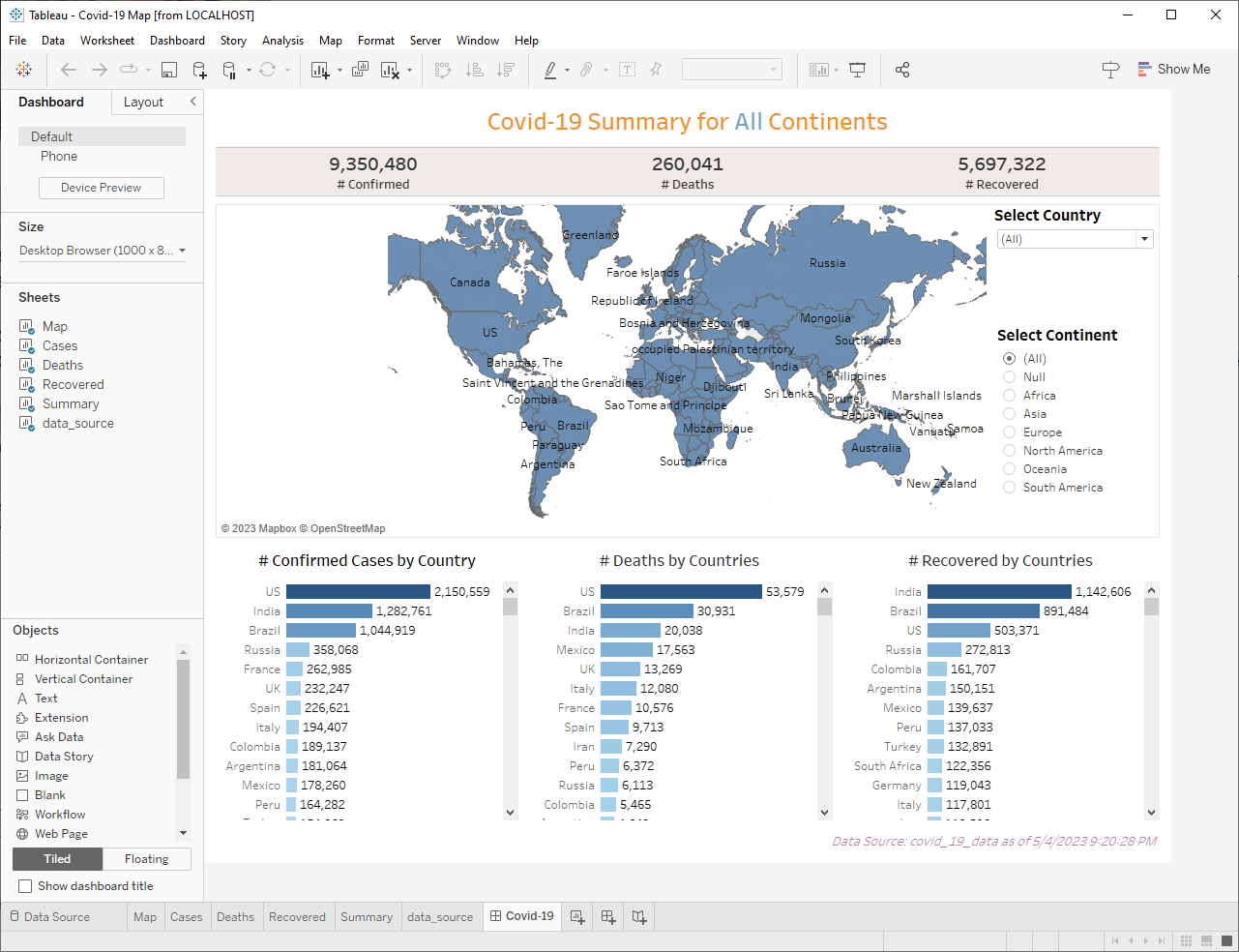Collapse the Dashboard pane with the chevron
Viewport: 1239px width, 952px height.
point(192,102)
